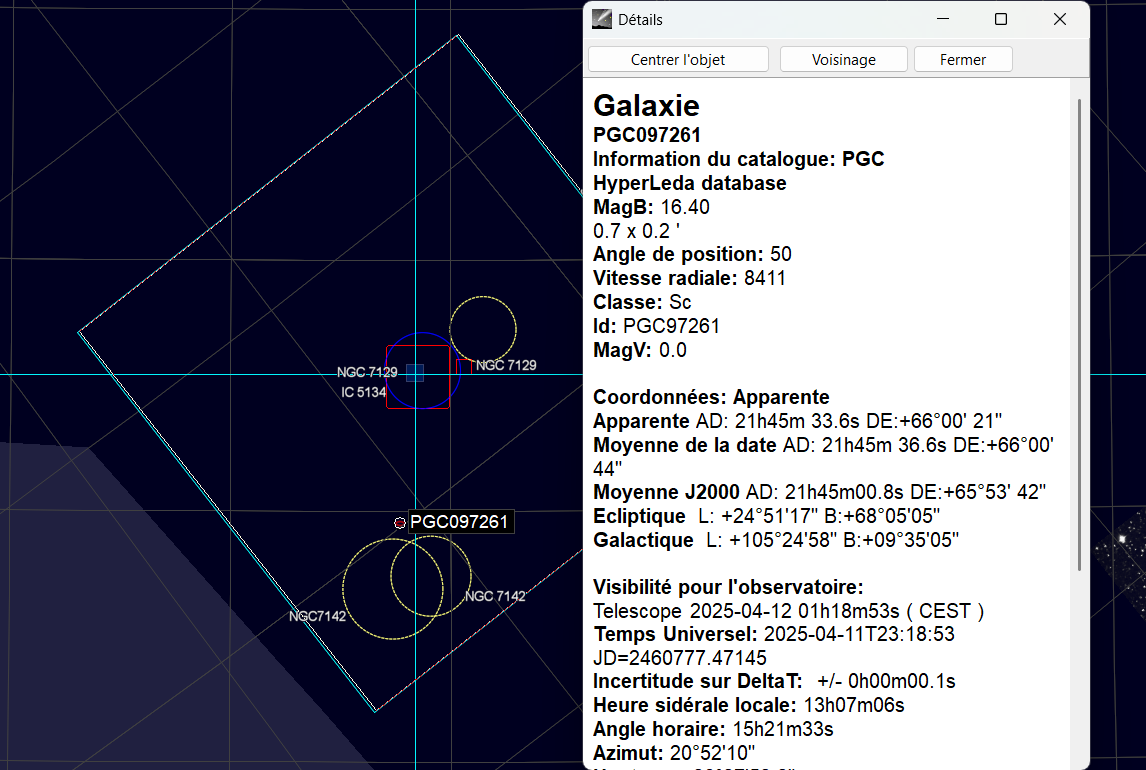The height and width of the screenshot is (770, 1146).
Task: Click the Centrer l'objet button
Action: tap(678, 59)
